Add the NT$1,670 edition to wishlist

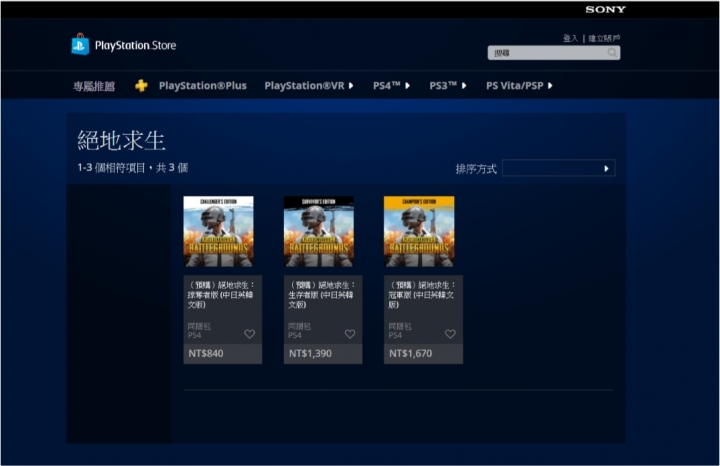(x=450, y=334)
